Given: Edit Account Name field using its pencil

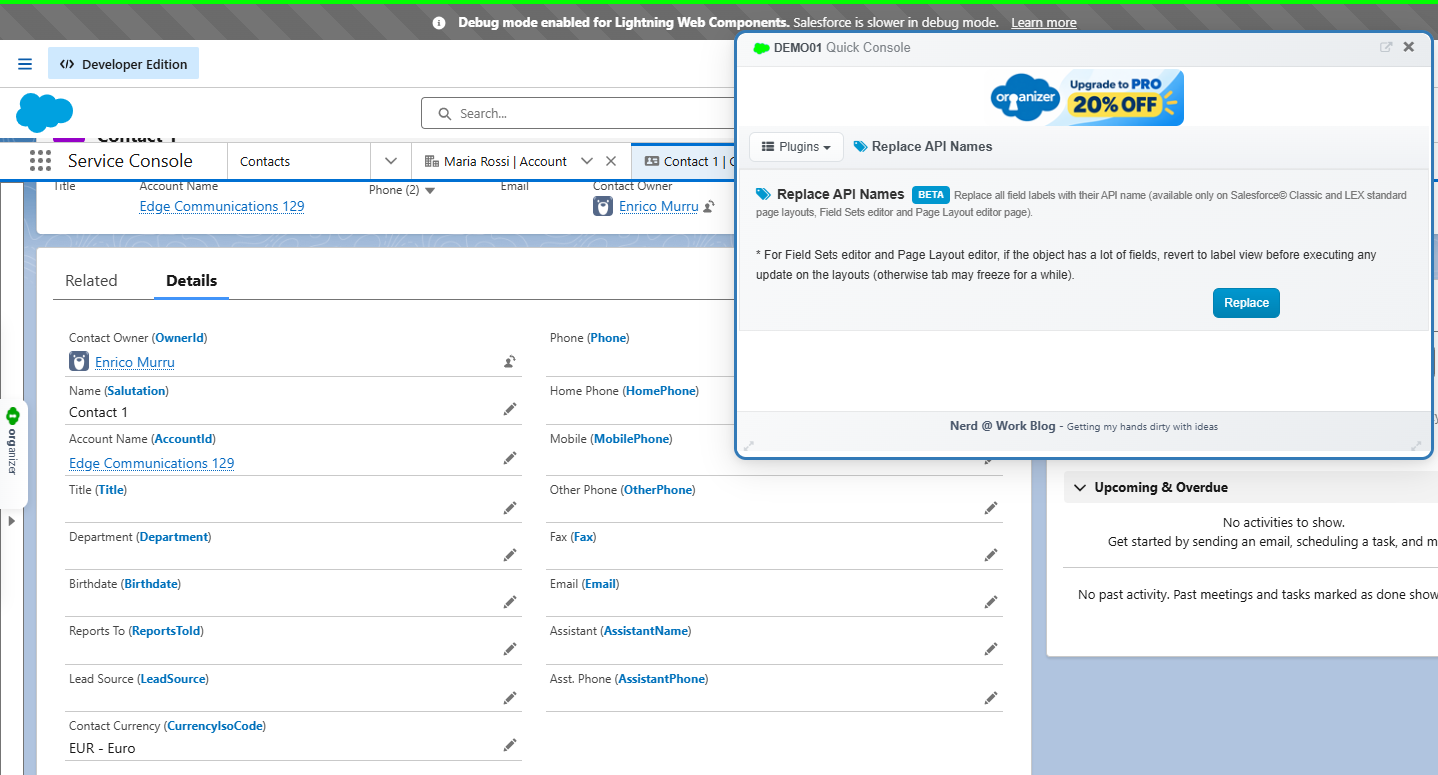Looking at the screenshot, I should (x=510, y=458).
